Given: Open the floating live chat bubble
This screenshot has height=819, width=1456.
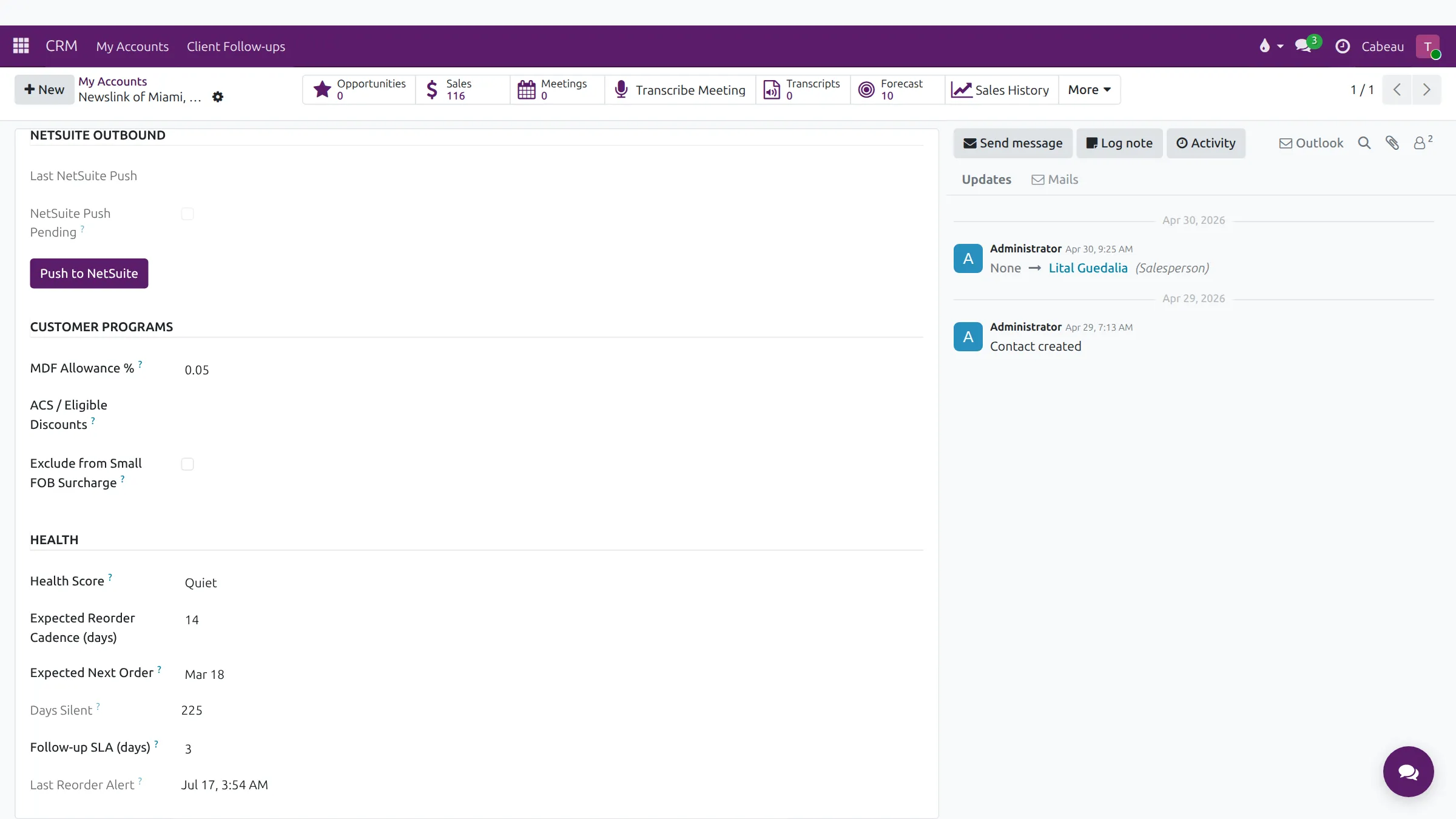Looking at the screenshot, I should tap(1408, 772).
